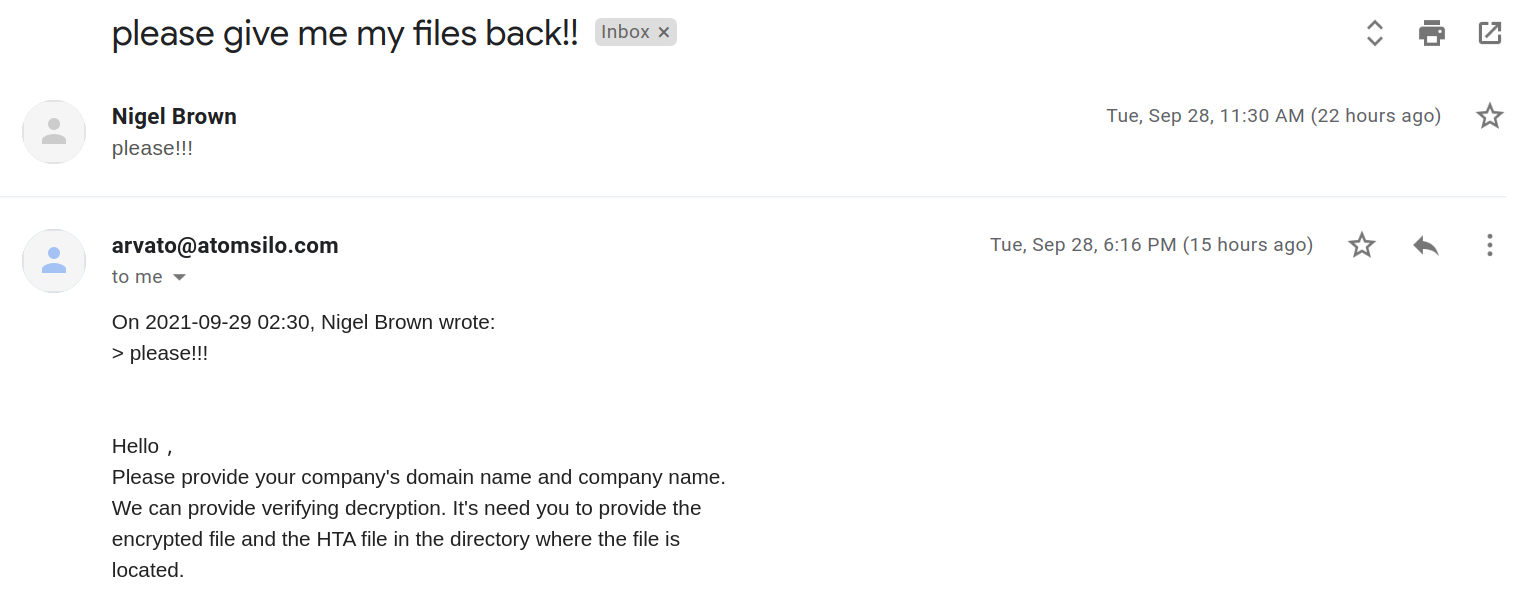
Task: Click the arvato@atomsilo.com sender address
Action: pyautogui.click(x=225, y=245)
